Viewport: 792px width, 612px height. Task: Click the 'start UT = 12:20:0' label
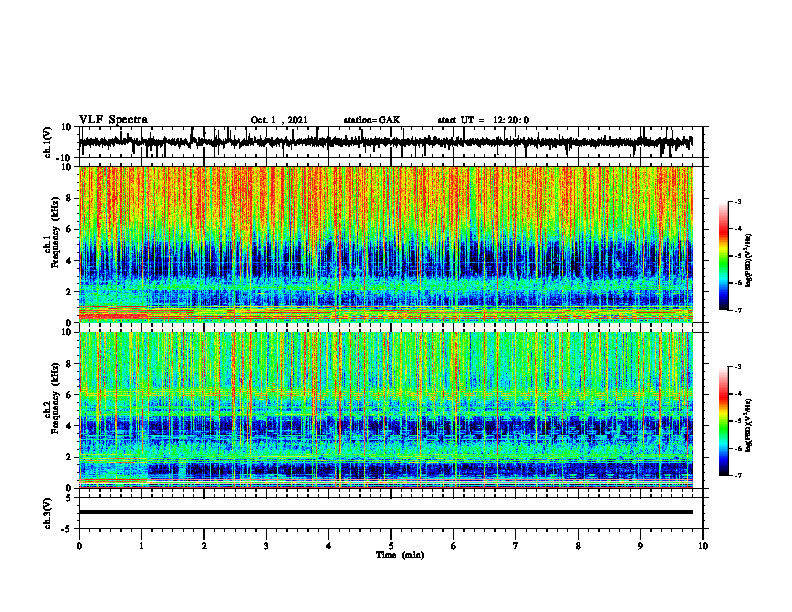pos(483,120)
